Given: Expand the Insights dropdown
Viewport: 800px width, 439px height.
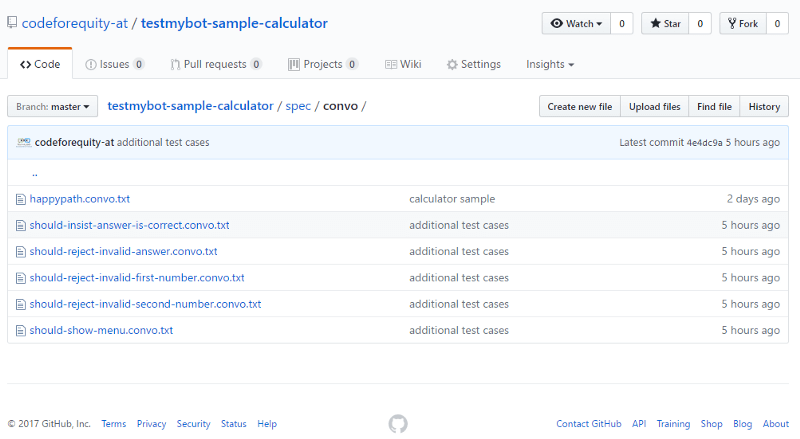Looking at the screenshot, I should [550, 64].
